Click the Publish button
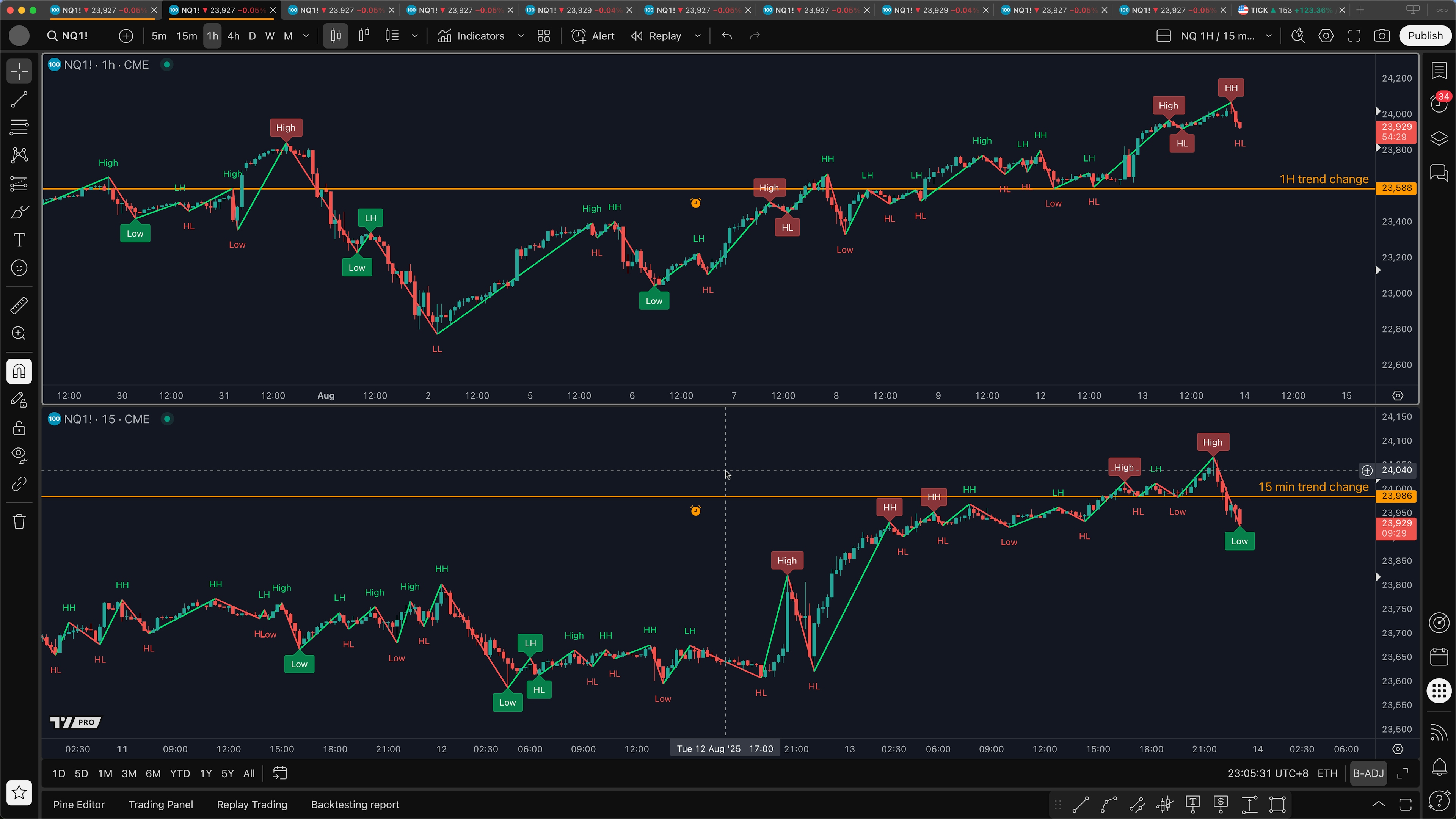The image size is (1456, 819). click(x=1425, y=36)
